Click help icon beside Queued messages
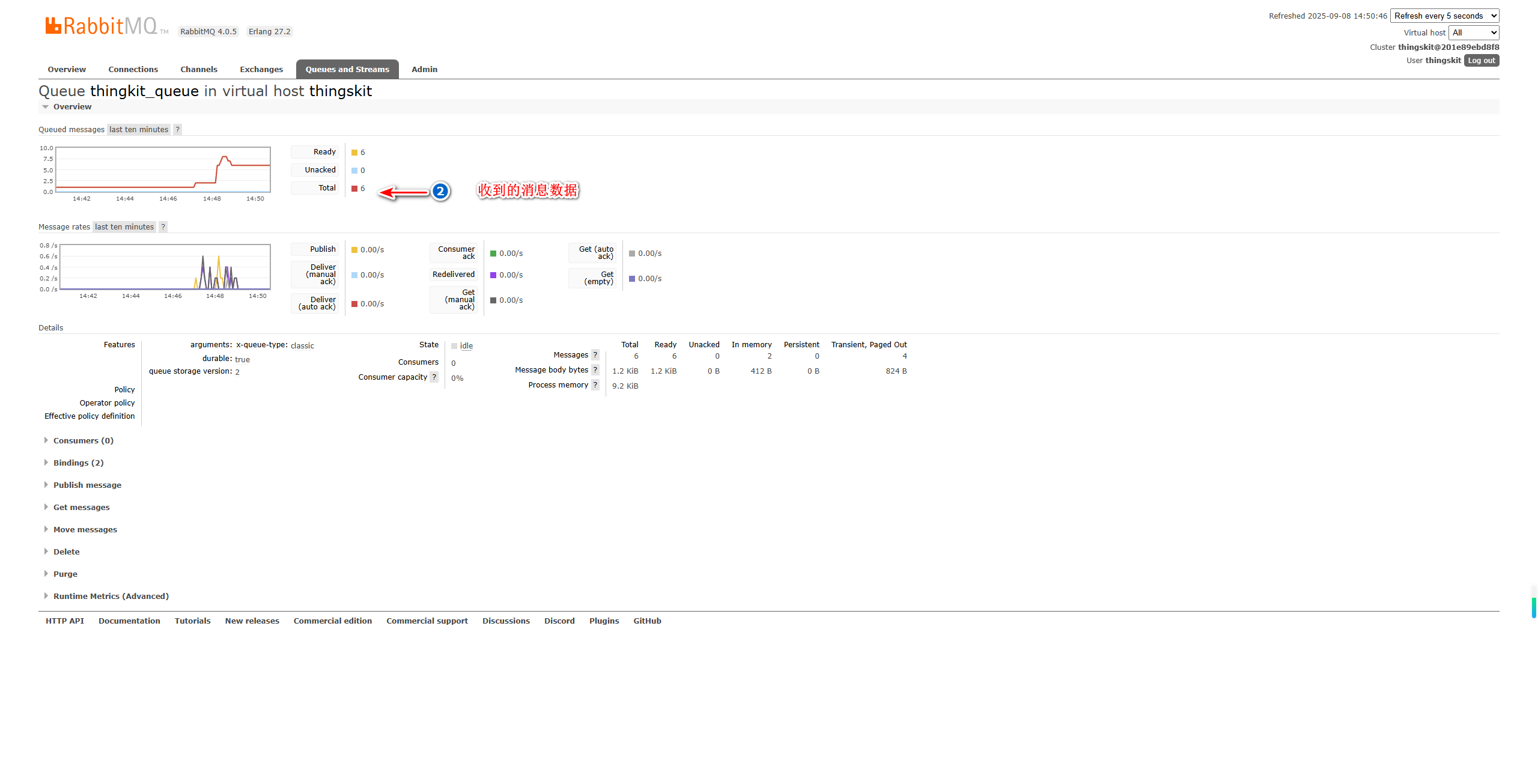The width and height of the screenshot is (1538, 784). (177, 130)
